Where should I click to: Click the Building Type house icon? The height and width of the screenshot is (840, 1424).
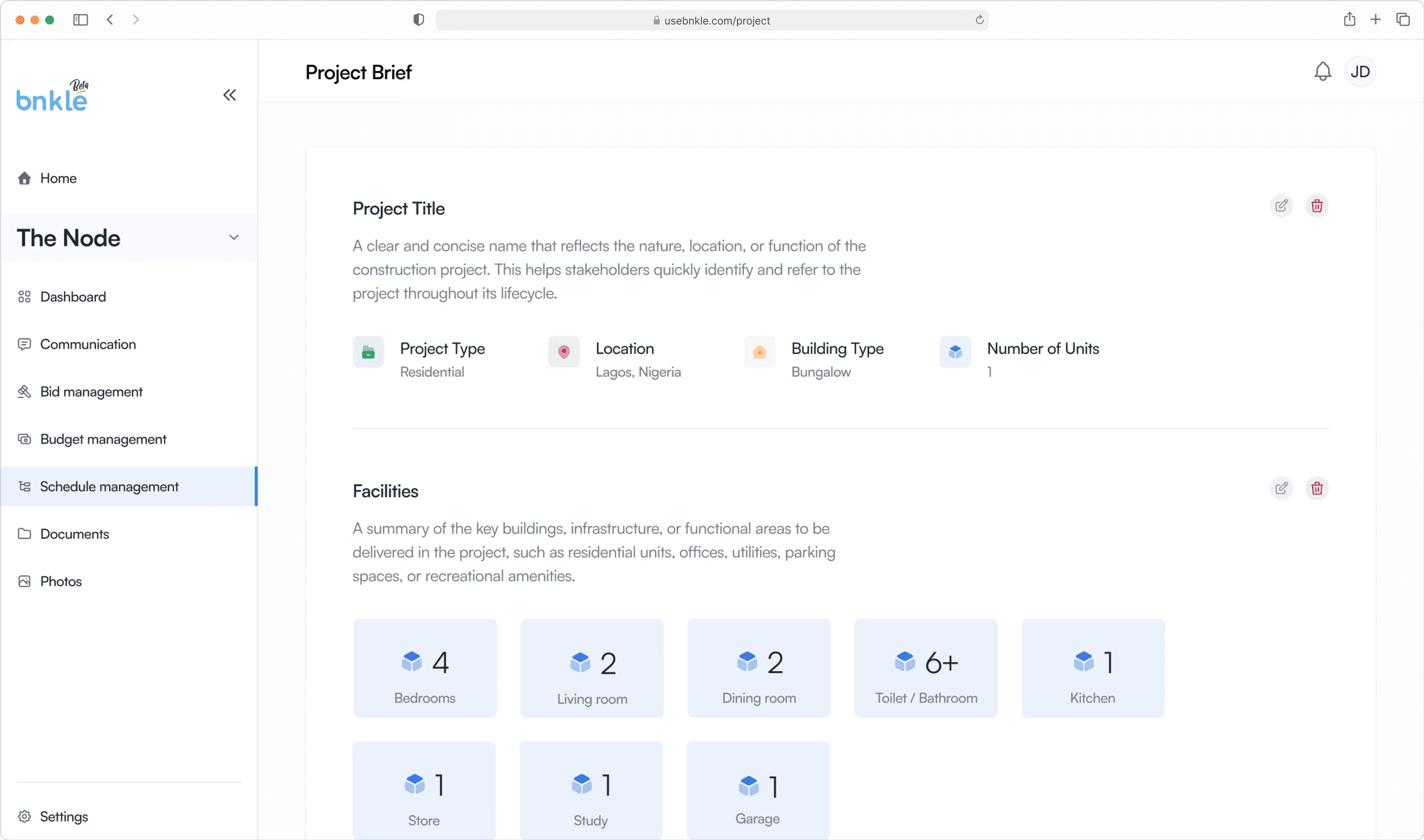(x=759, y=353)
